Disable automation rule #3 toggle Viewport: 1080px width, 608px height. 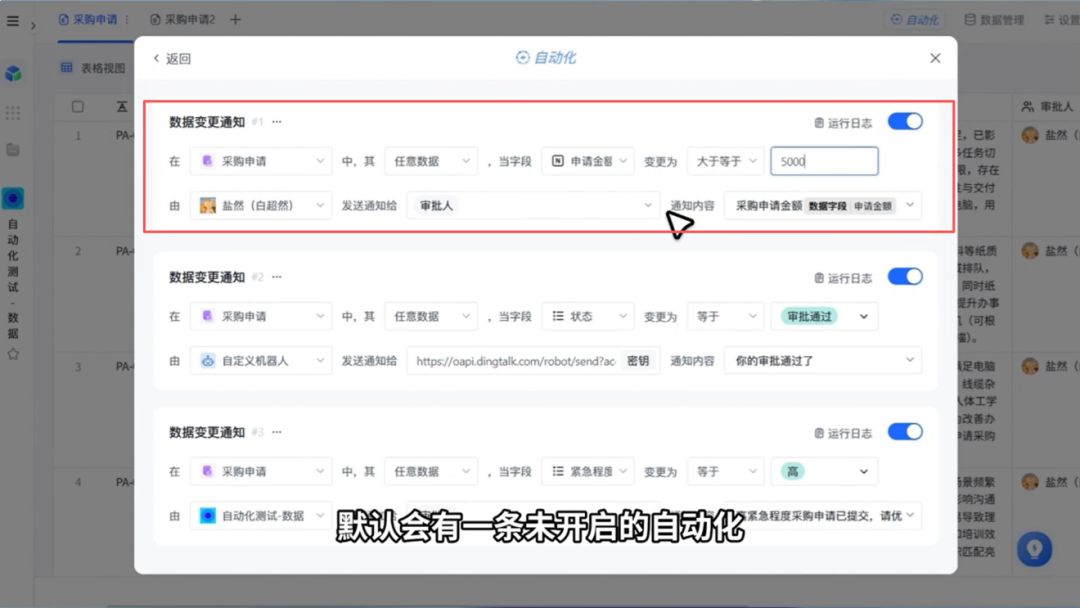(905, 432)
